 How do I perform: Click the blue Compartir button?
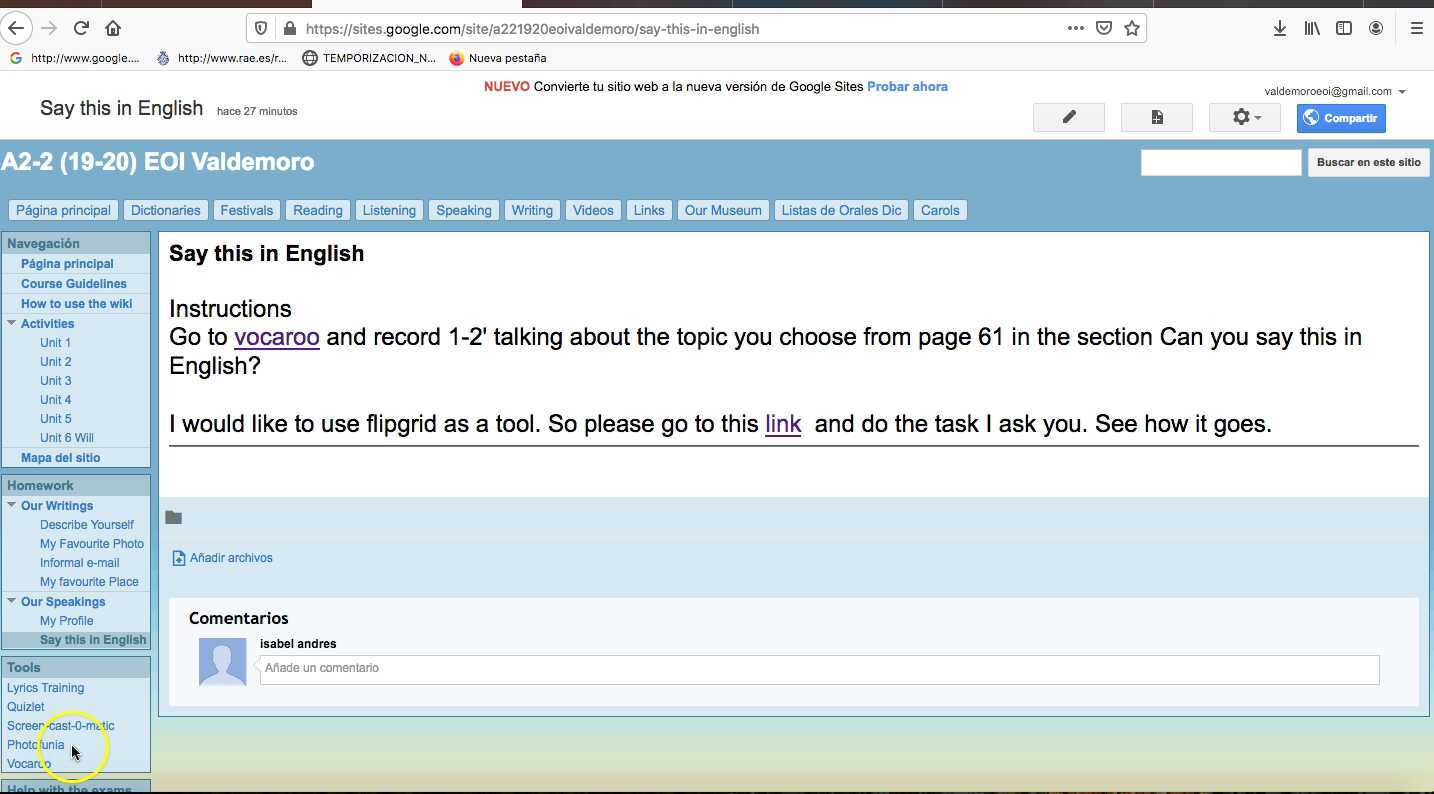pos(1341,118)
